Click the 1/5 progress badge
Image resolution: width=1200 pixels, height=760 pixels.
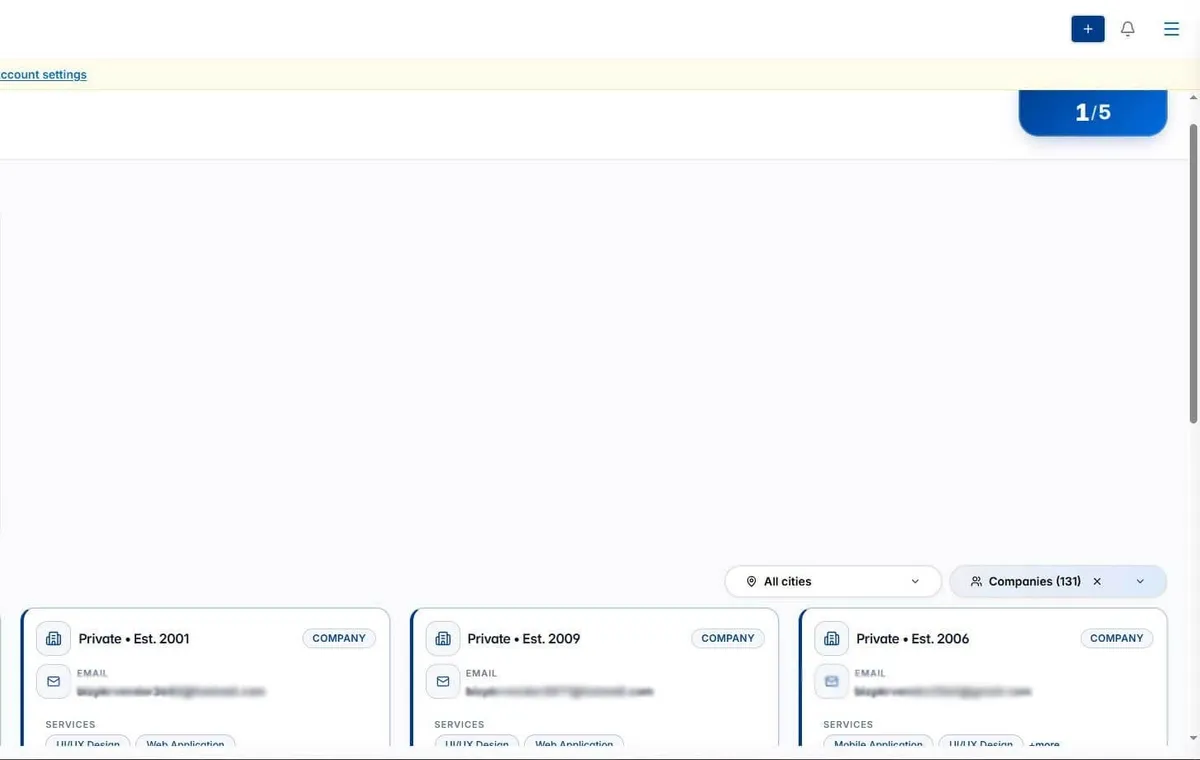coord(1093,112)
